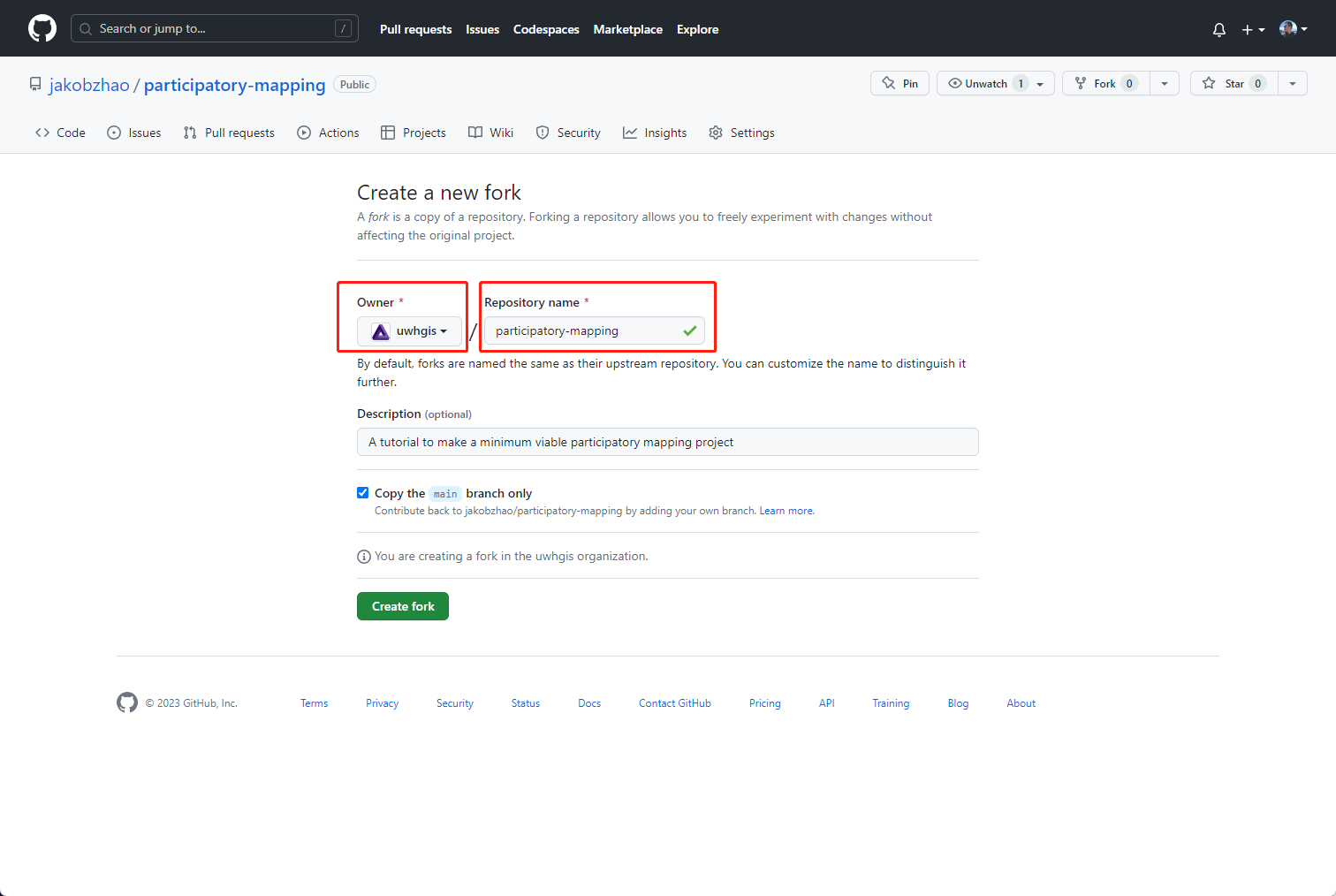
Task: Open the notifications bell
Action: (x=1219, y=29)
